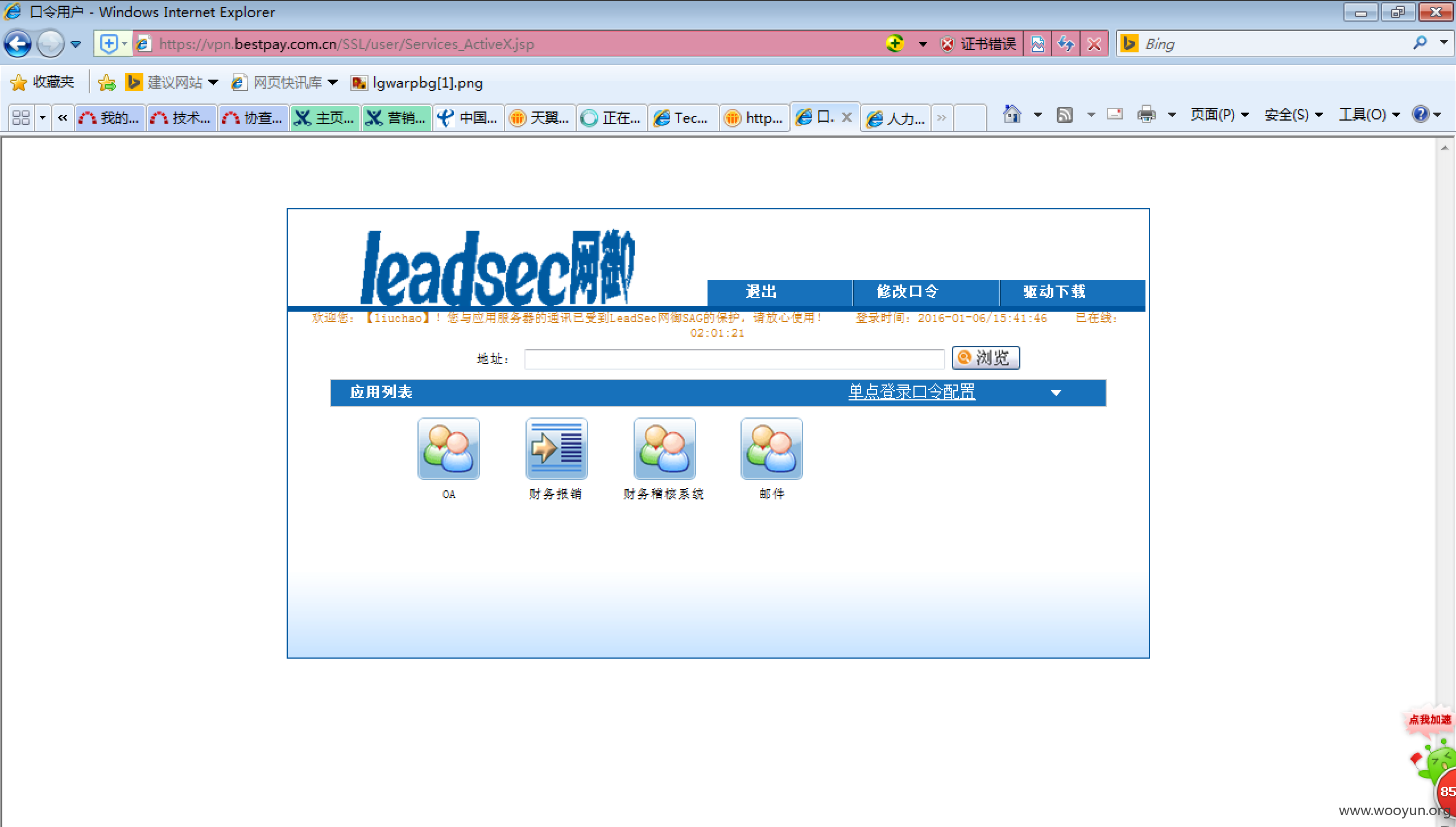Switch to the 主页... tab
Viewport: 1456px width, 827px height.
tap(325, 118)
